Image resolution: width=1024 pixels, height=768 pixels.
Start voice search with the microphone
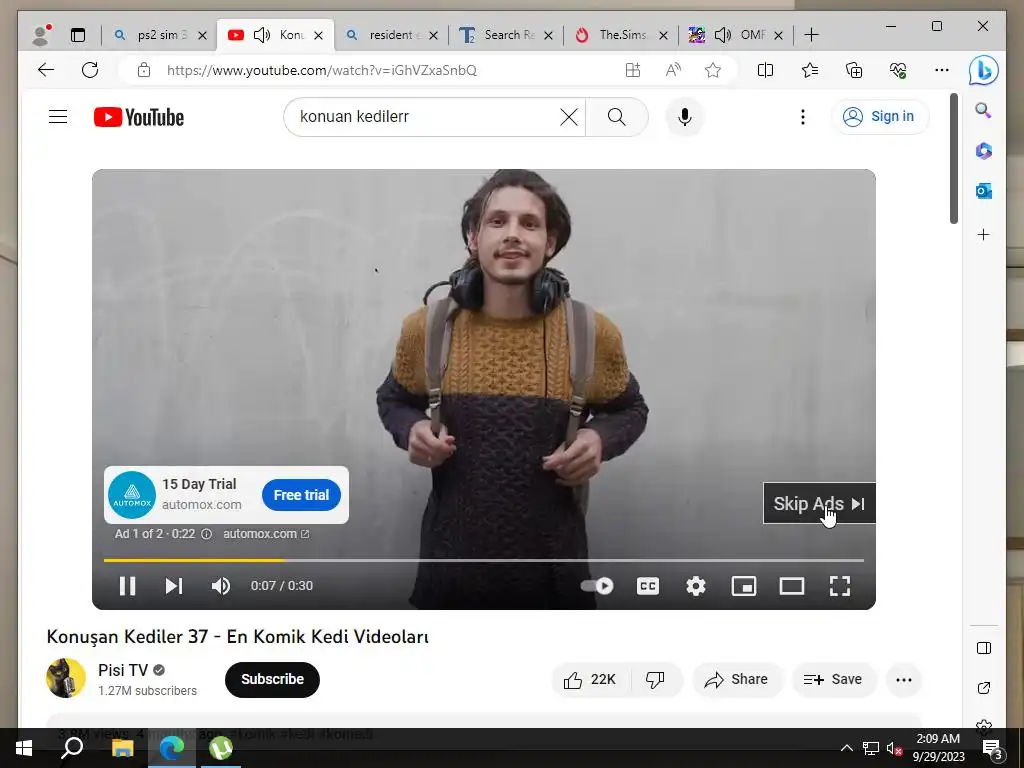(x=684, y=117)
